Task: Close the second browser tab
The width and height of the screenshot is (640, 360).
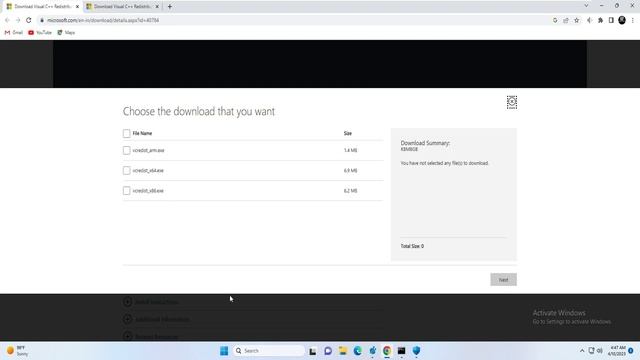Action: (157, 7)
